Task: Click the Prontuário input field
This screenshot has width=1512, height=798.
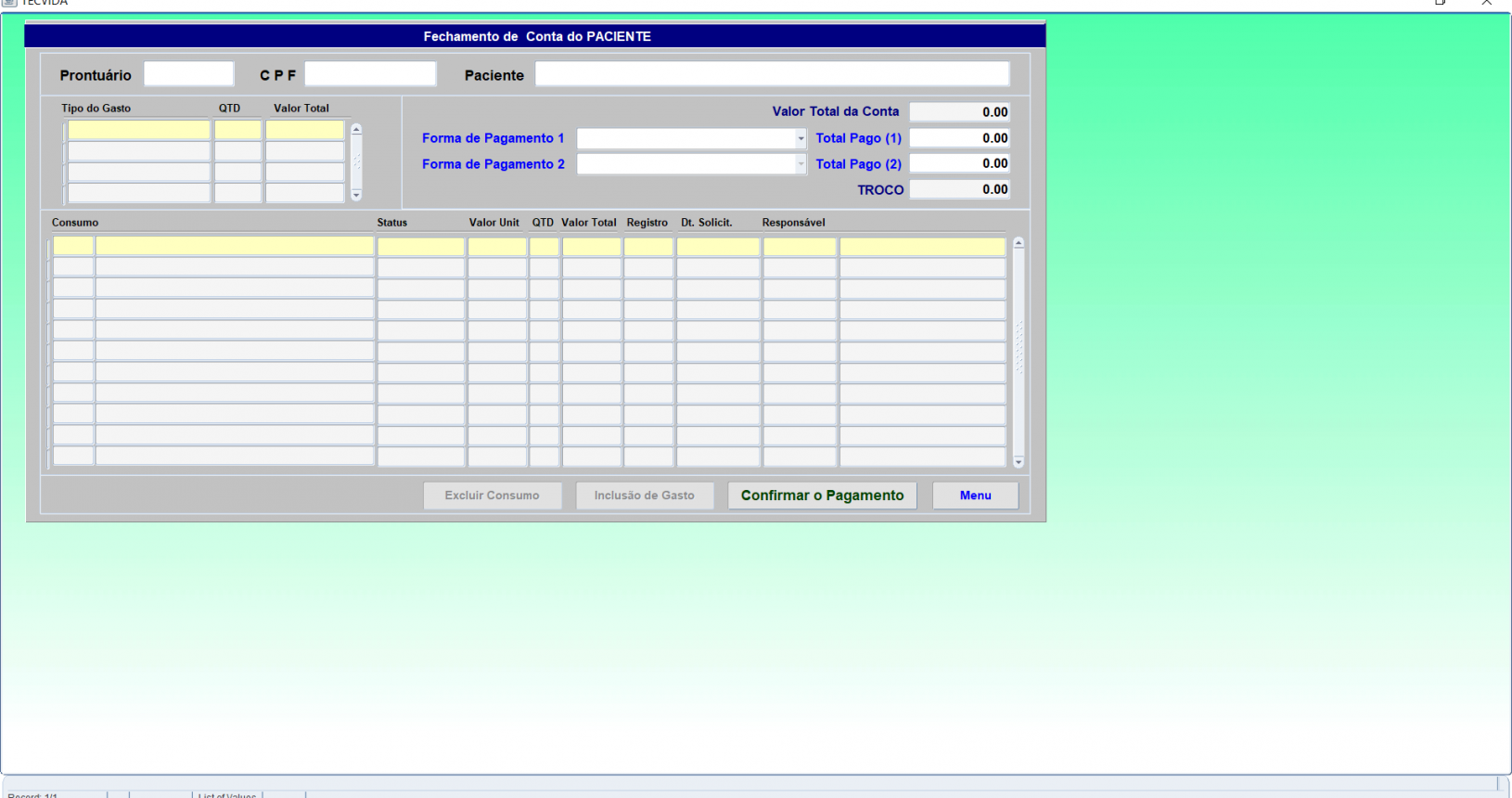Action: click(x=188, y=74)
